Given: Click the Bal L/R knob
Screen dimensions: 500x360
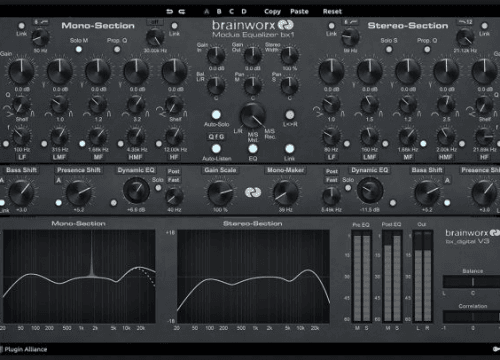Looking at the screenshot, I should coord(216,86).
